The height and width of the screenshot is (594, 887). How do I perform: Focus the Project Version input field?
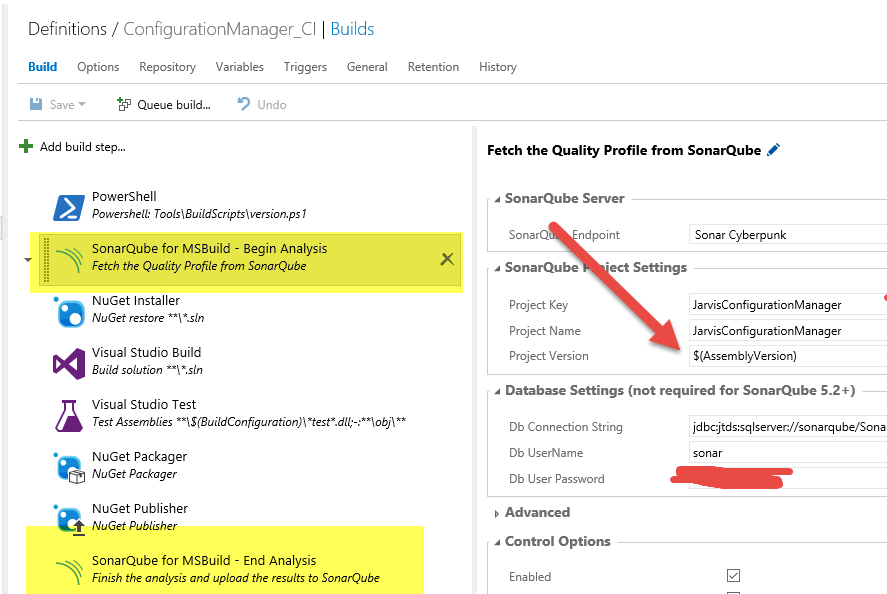point(788,356)
